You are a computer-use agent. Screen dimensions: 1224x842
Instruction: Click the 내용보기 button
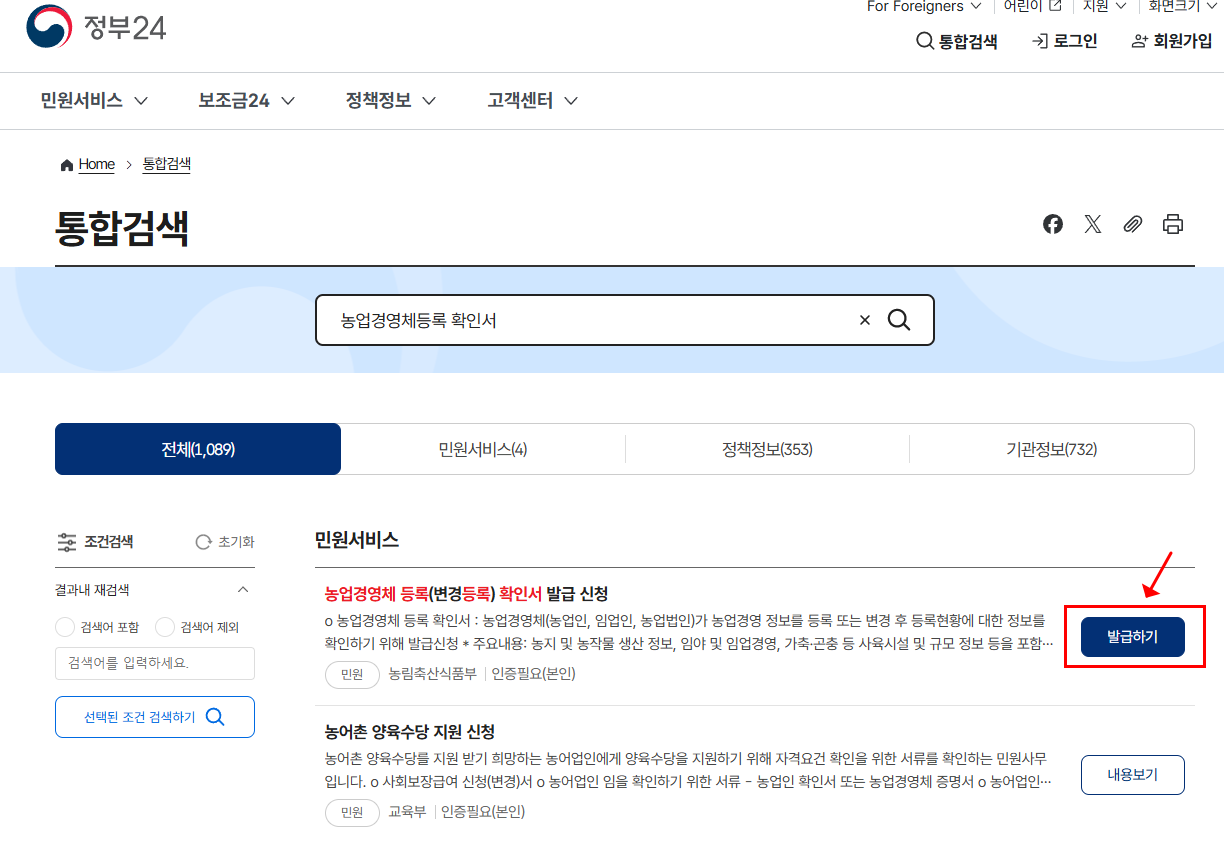click(1132, 774)
